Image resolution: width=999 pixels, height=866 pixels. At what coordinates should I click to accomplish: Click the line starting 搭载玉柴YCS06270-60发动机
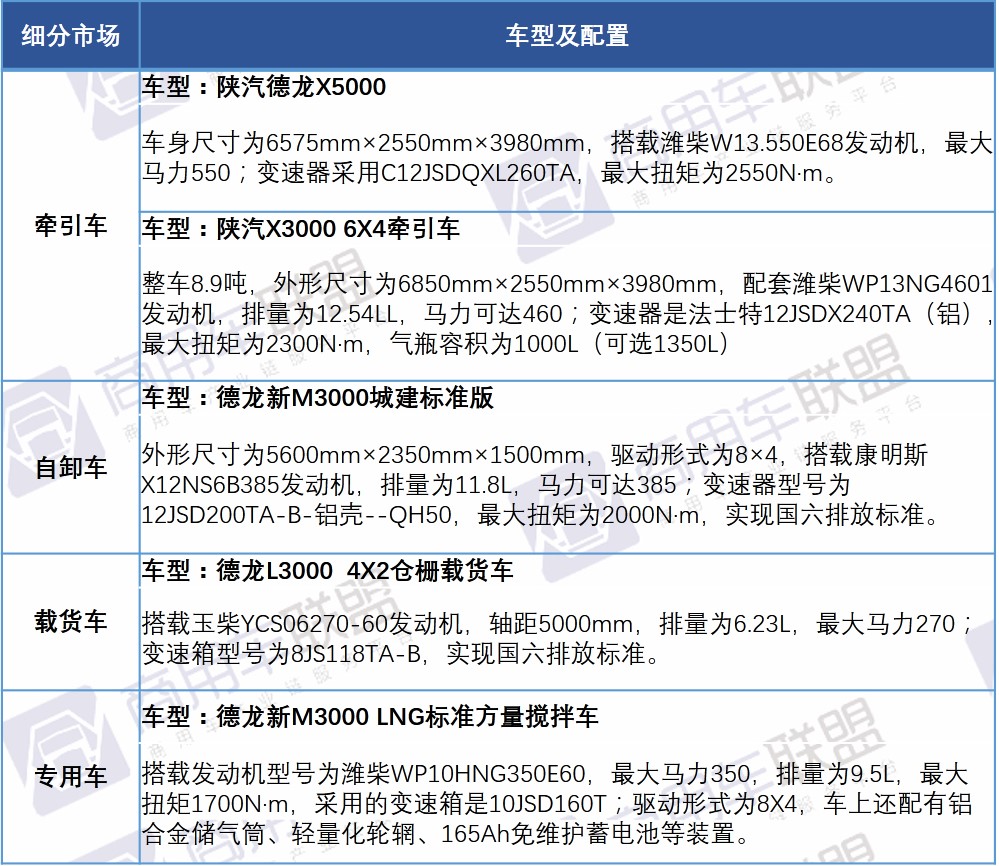point(557,624)
